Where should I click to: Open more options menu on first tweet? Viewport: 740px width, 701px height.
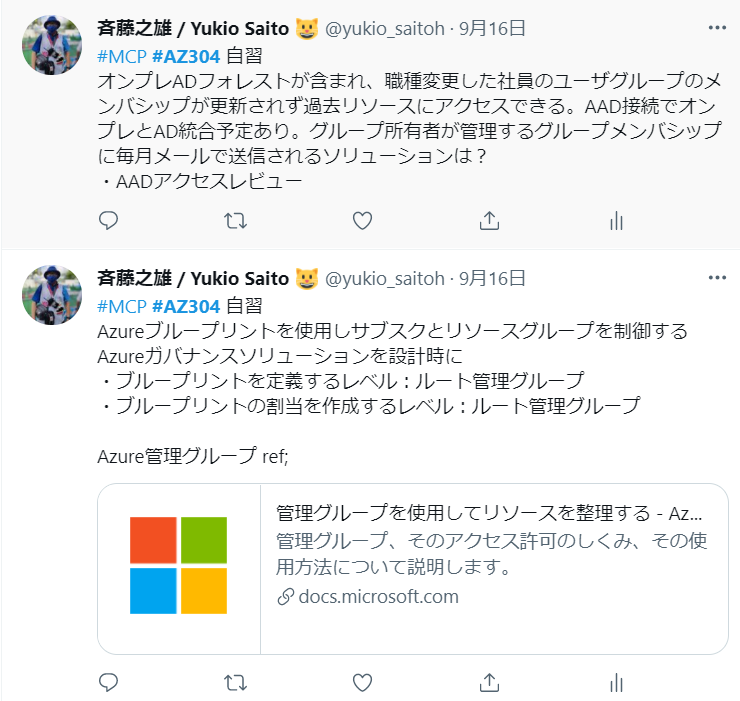pos(717,28)
